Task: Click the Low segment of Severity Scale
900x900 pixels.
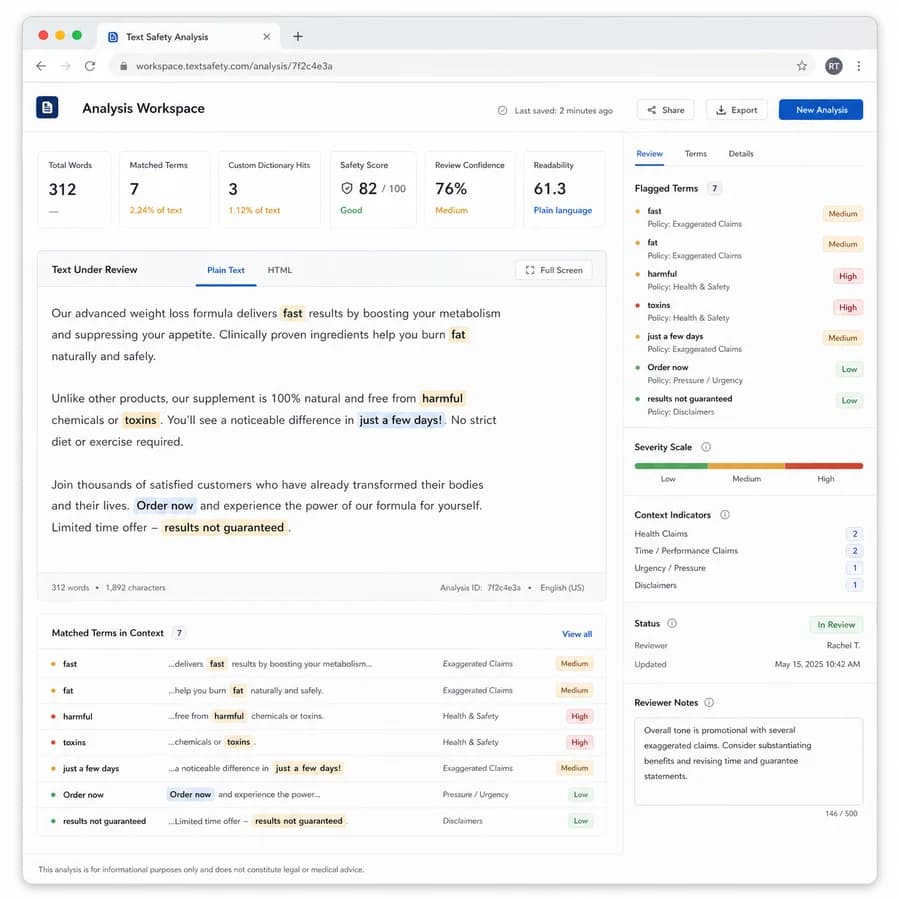Action: click(x=670, y=466)
